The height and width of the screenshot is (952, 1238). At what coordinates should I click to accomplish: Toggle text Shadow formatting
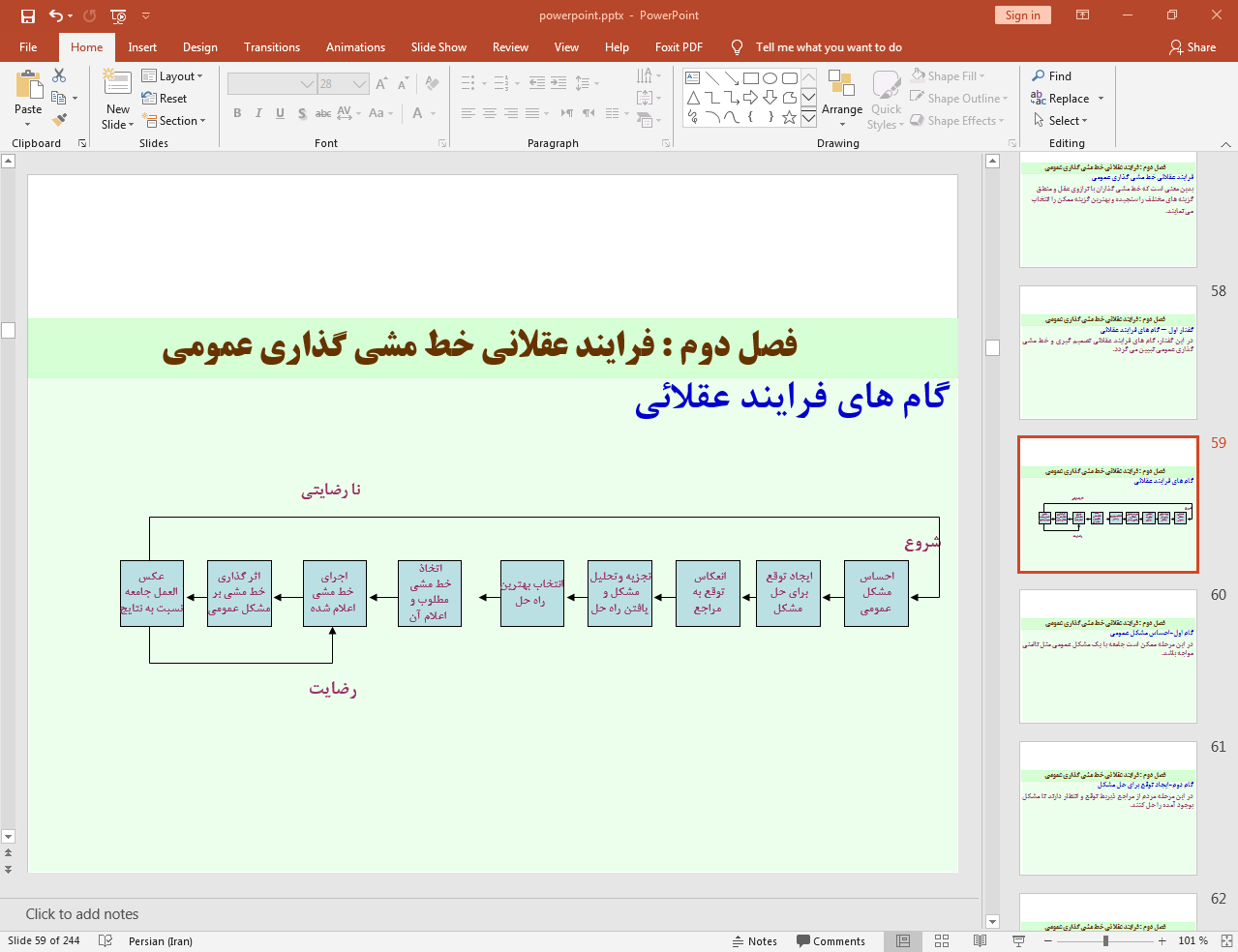point(302,113)
